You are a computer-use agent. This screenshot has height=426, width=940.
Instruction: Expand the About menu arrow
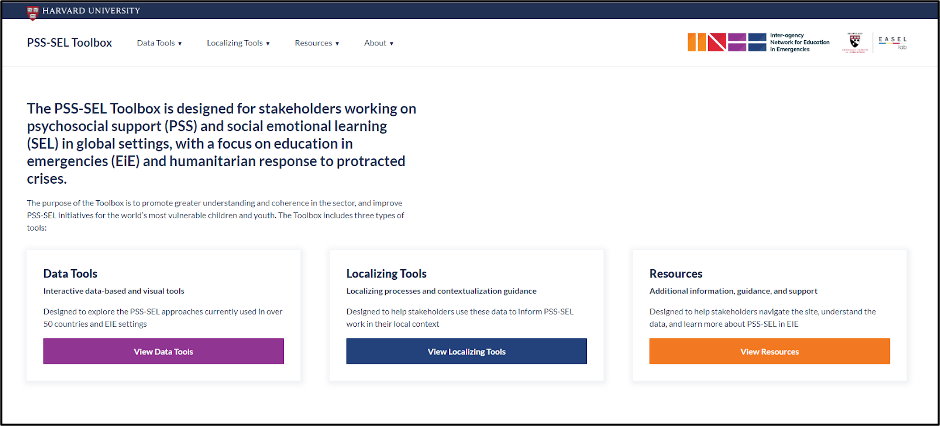point(391,44)
